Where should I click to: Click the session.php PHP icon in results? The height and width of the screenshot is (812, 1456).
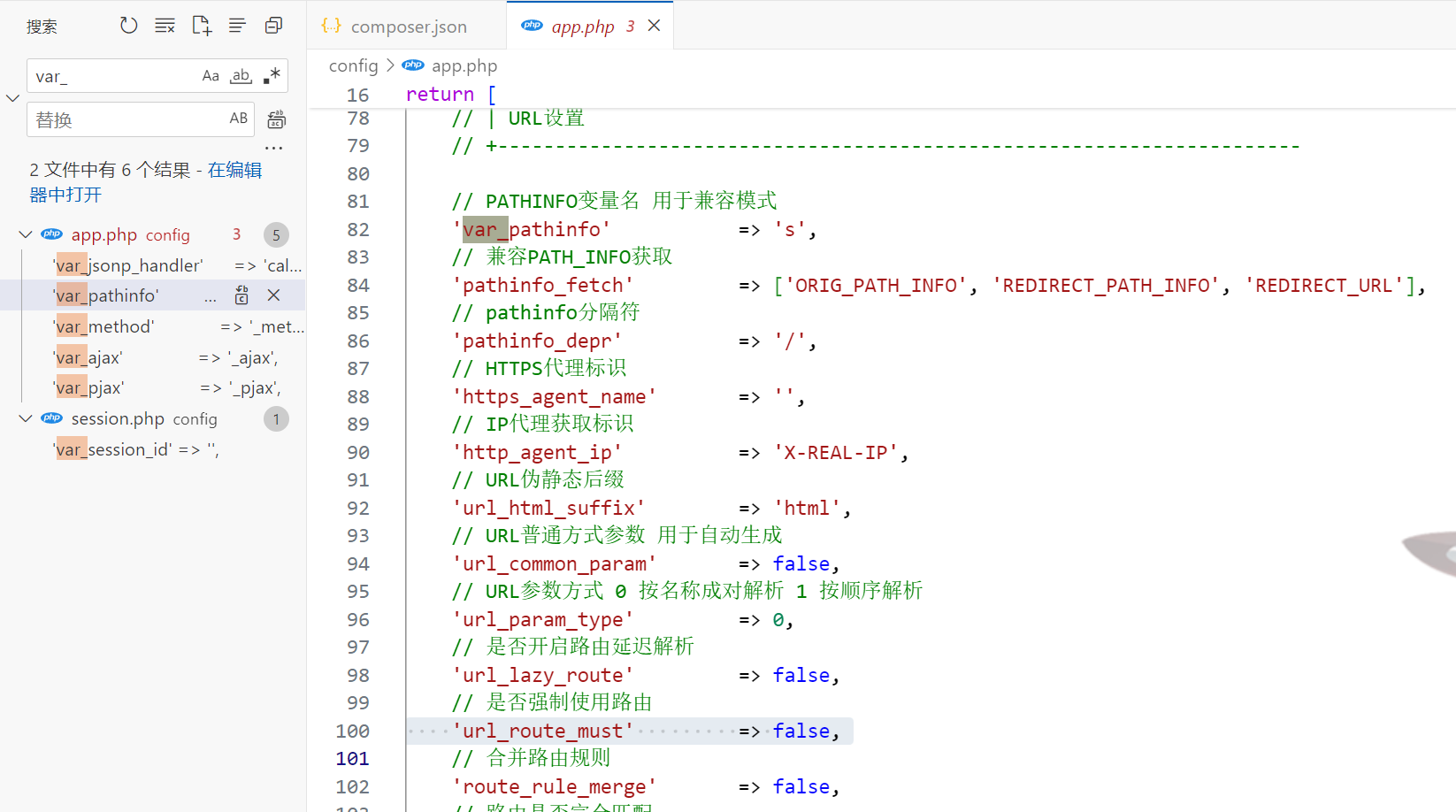(52, 418)
